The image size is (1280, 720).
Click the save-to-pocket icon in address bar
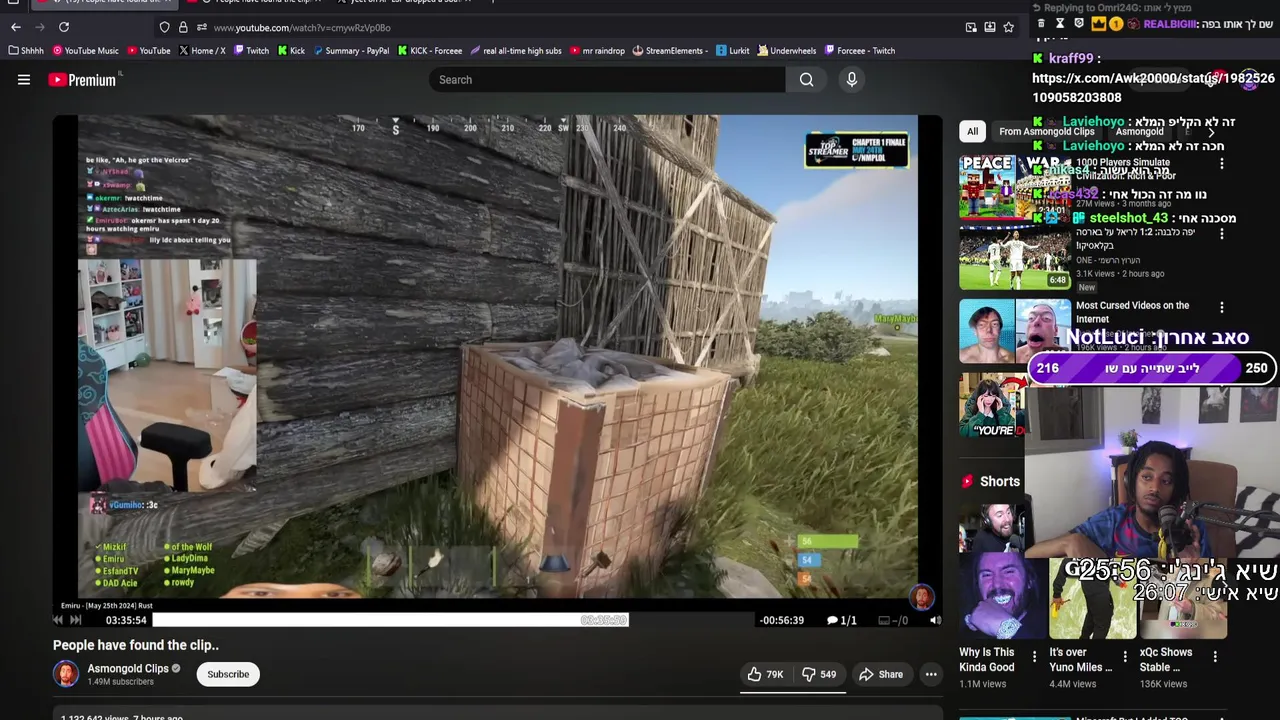pos(990,27)
